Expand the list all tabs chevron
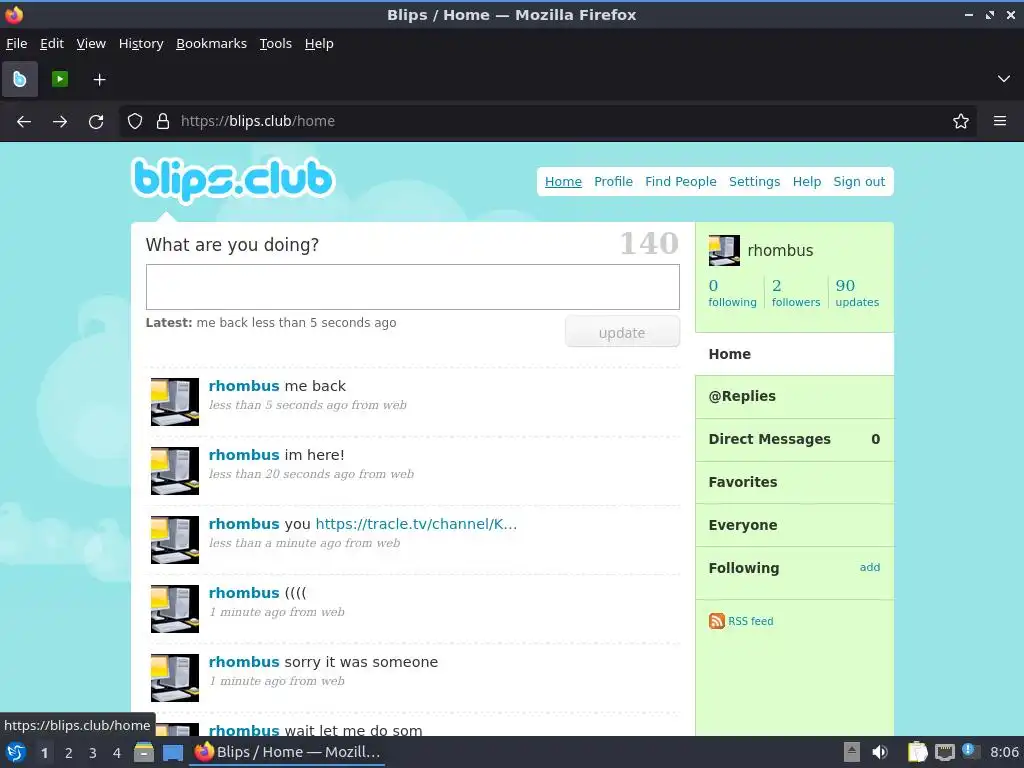Screen dimensions: 1024x768 click(1004, 79)
